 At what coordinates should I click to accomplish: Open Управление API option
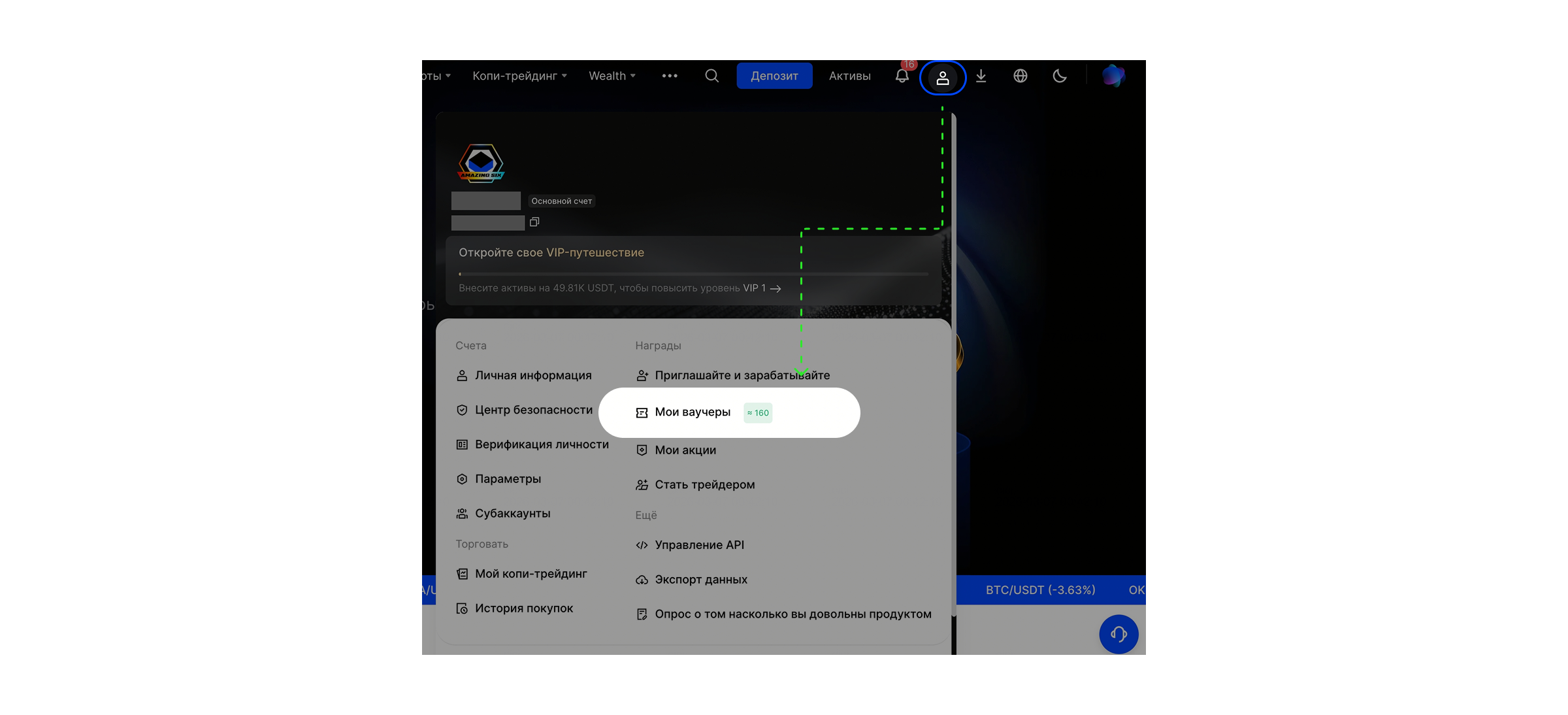[699, 545]
